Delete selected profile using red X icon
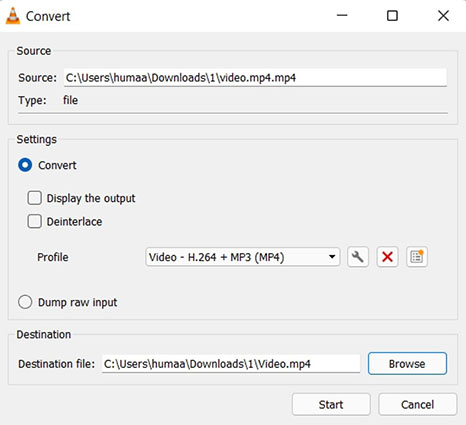 (387, 257)
